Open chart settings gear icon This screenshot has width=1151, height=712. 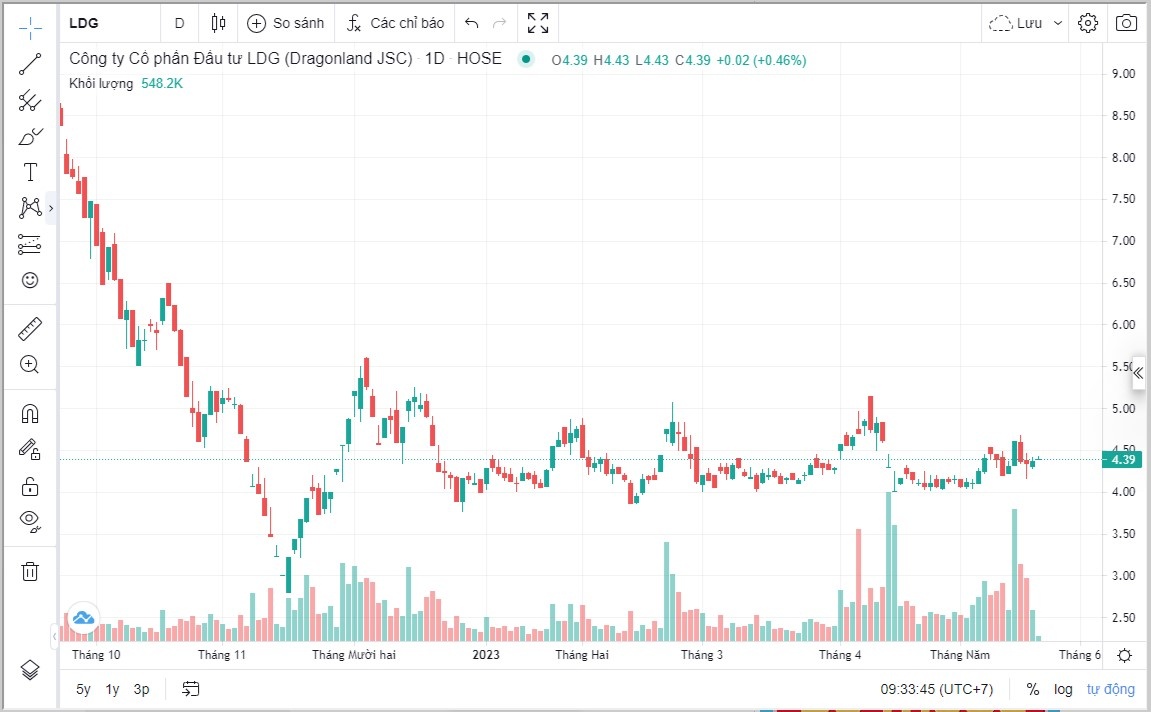(1088, 23)
